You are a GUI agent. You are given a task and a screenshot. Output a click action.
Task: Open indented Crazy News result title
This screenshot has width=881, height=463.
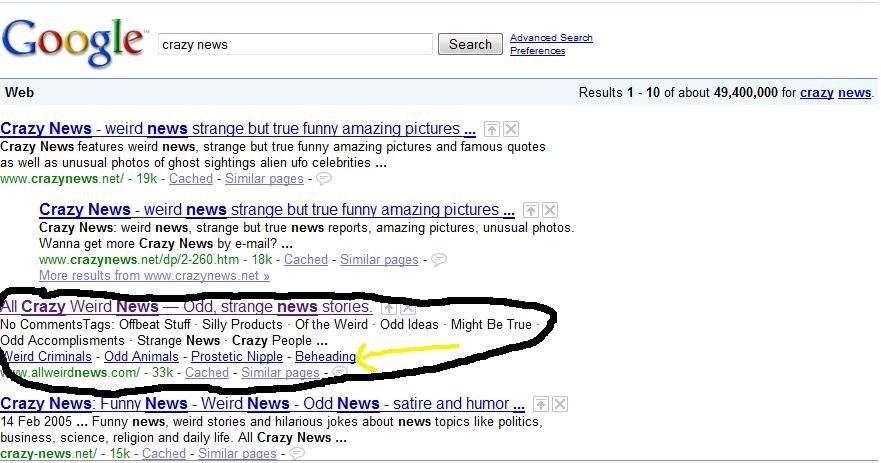coord(277,210)
